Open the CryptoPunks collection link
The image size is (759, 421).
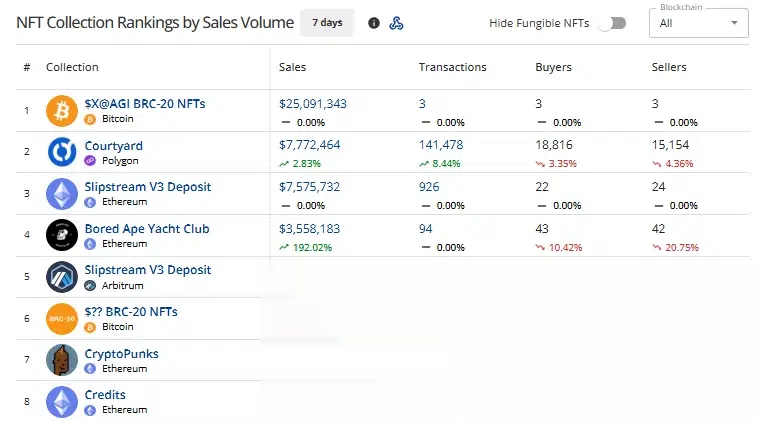click(121, 354)
